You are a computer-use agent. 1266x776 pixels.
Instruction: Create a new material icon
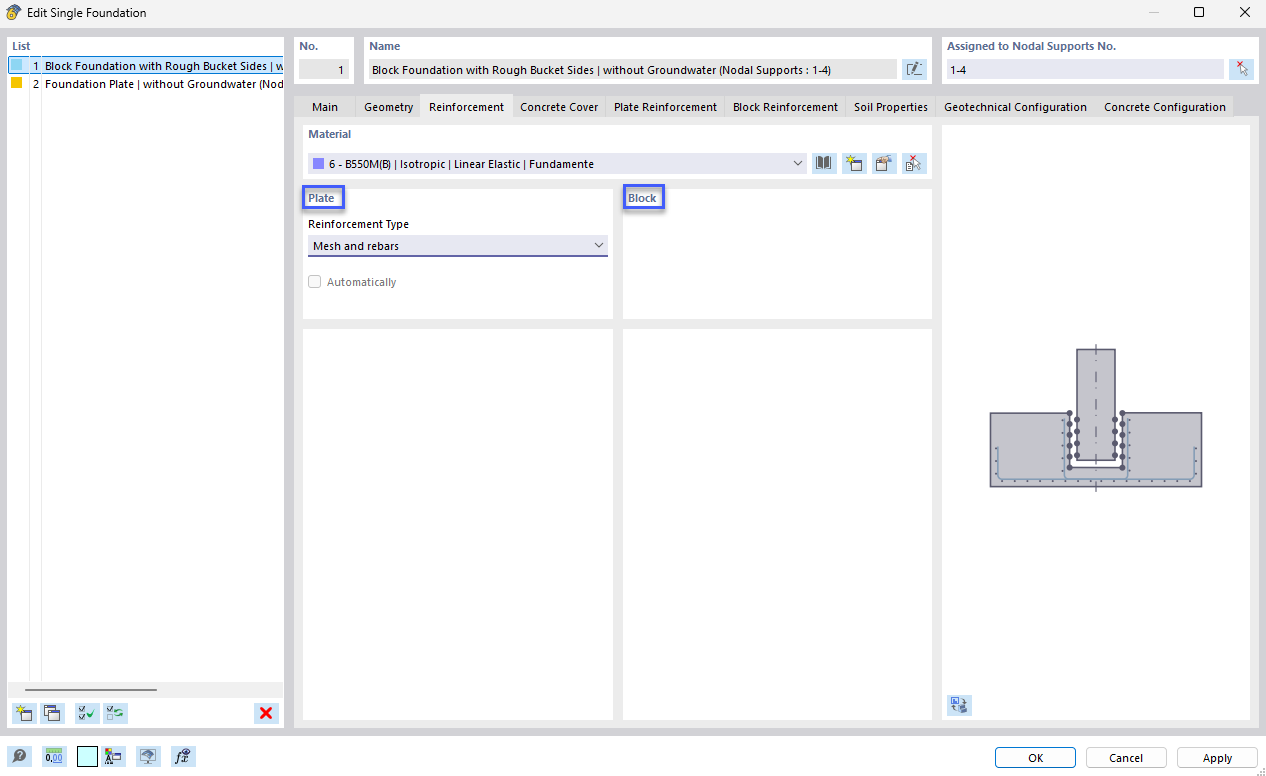click(854, 163)
